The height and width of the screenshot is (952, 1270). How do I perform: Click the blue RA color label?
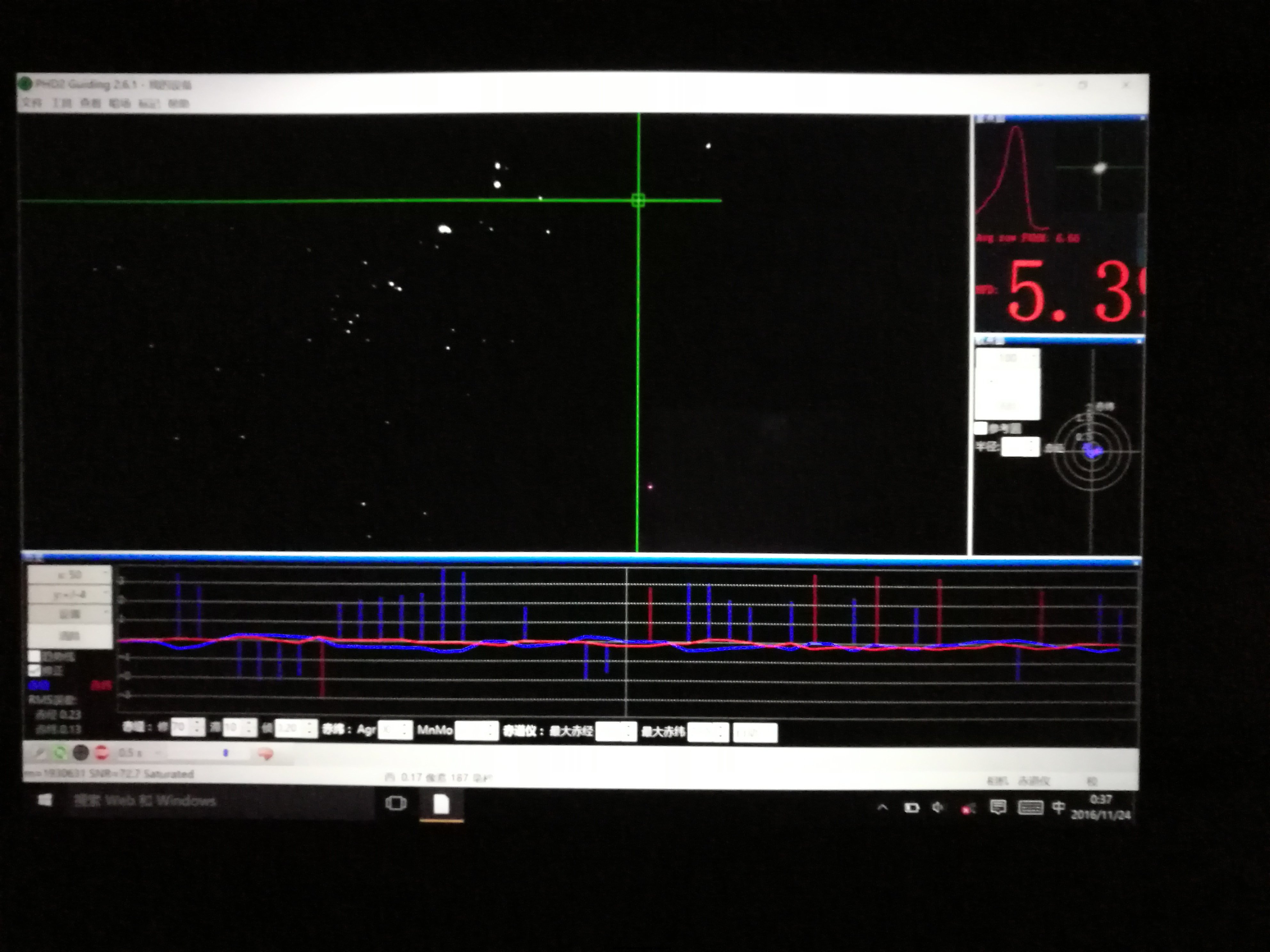[40, 685]
